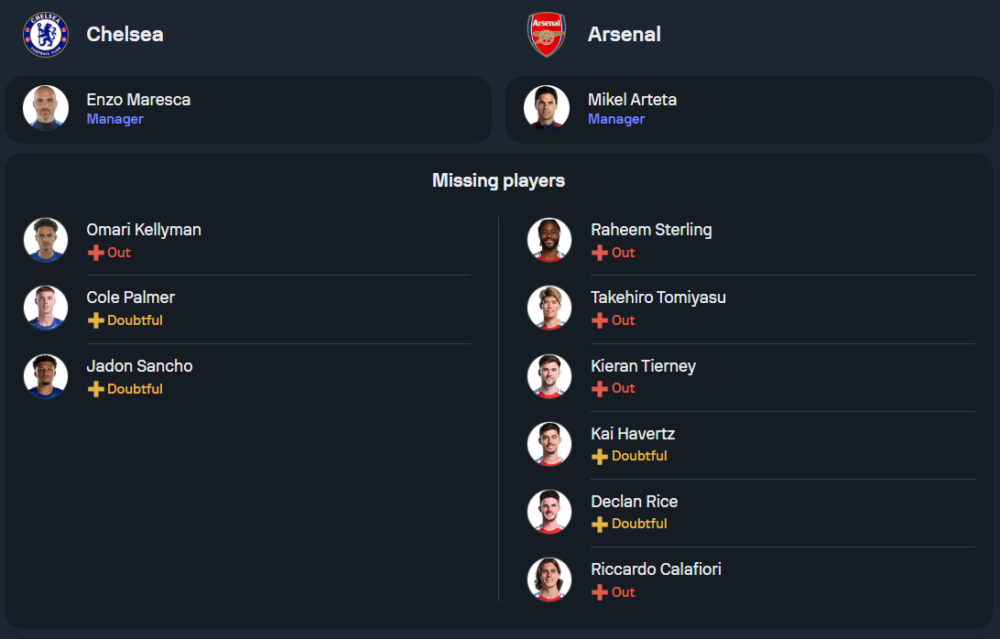This screenshot has width=1000, height=639.
Task: Select the Arsenal team name
Action: pyautogui.click(x=624, y=34)
